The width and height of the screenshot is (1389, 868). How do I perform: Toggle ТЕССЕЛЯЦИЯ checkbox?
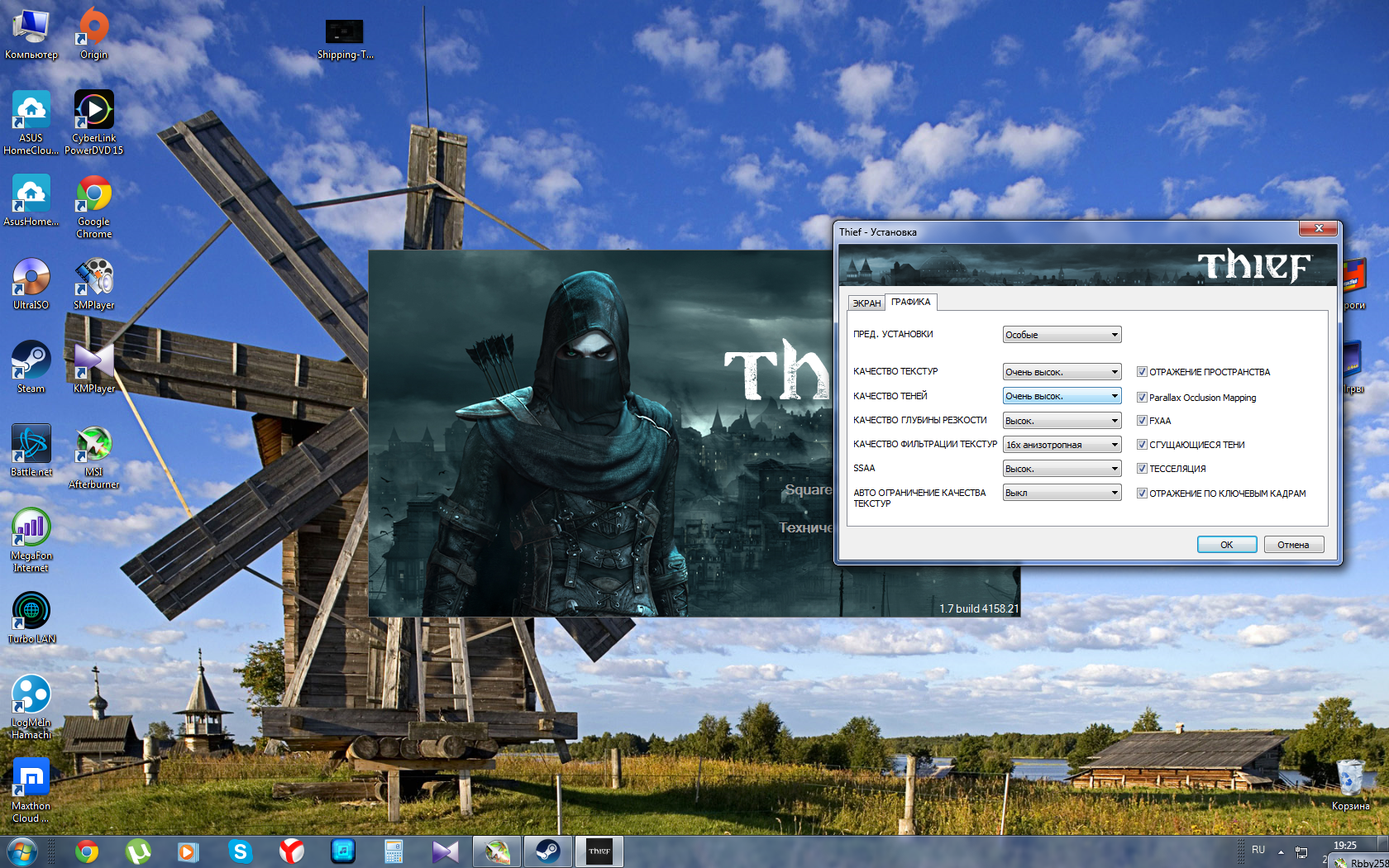1142,469
